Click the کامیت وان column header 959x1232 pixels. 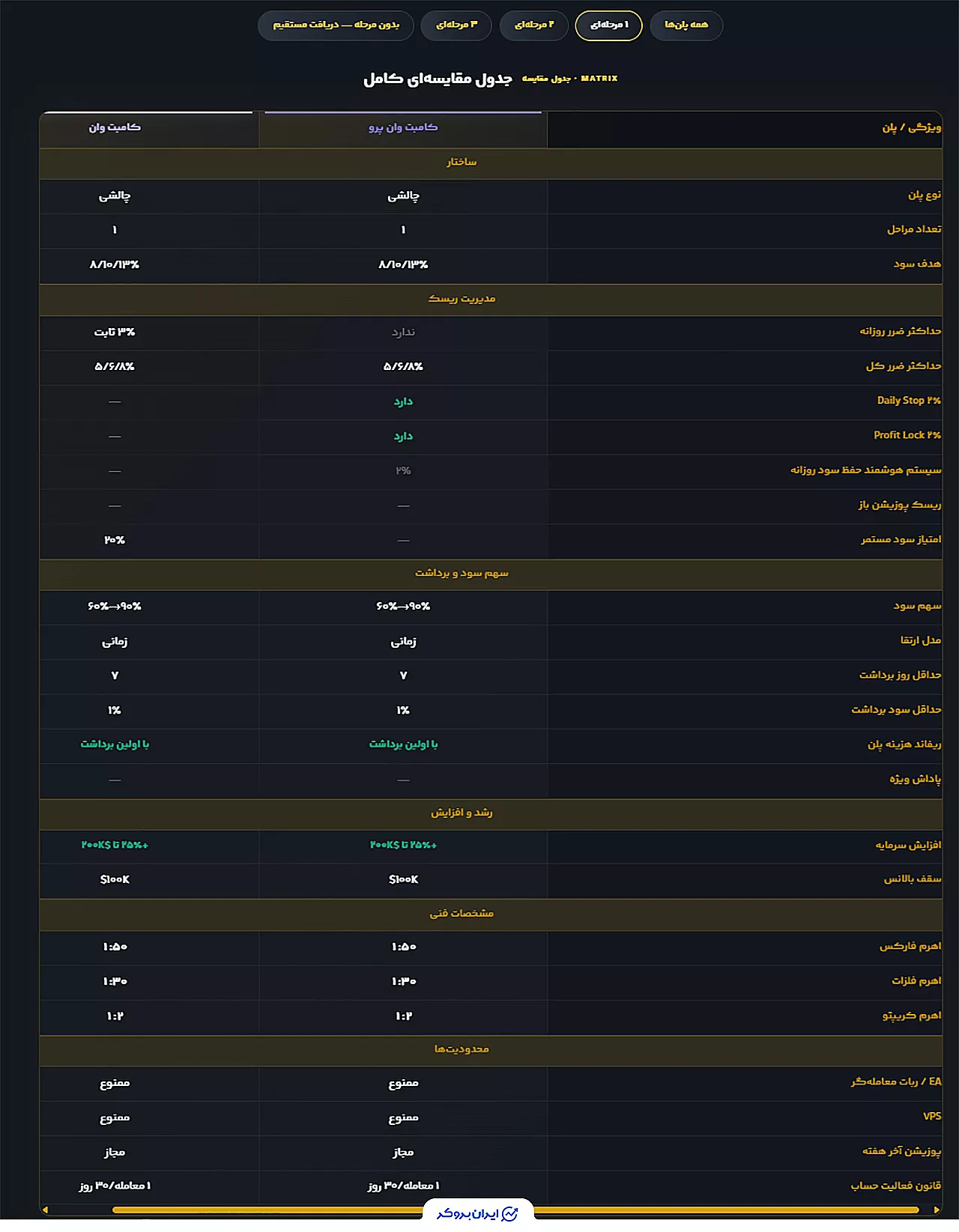pos(115,129)
